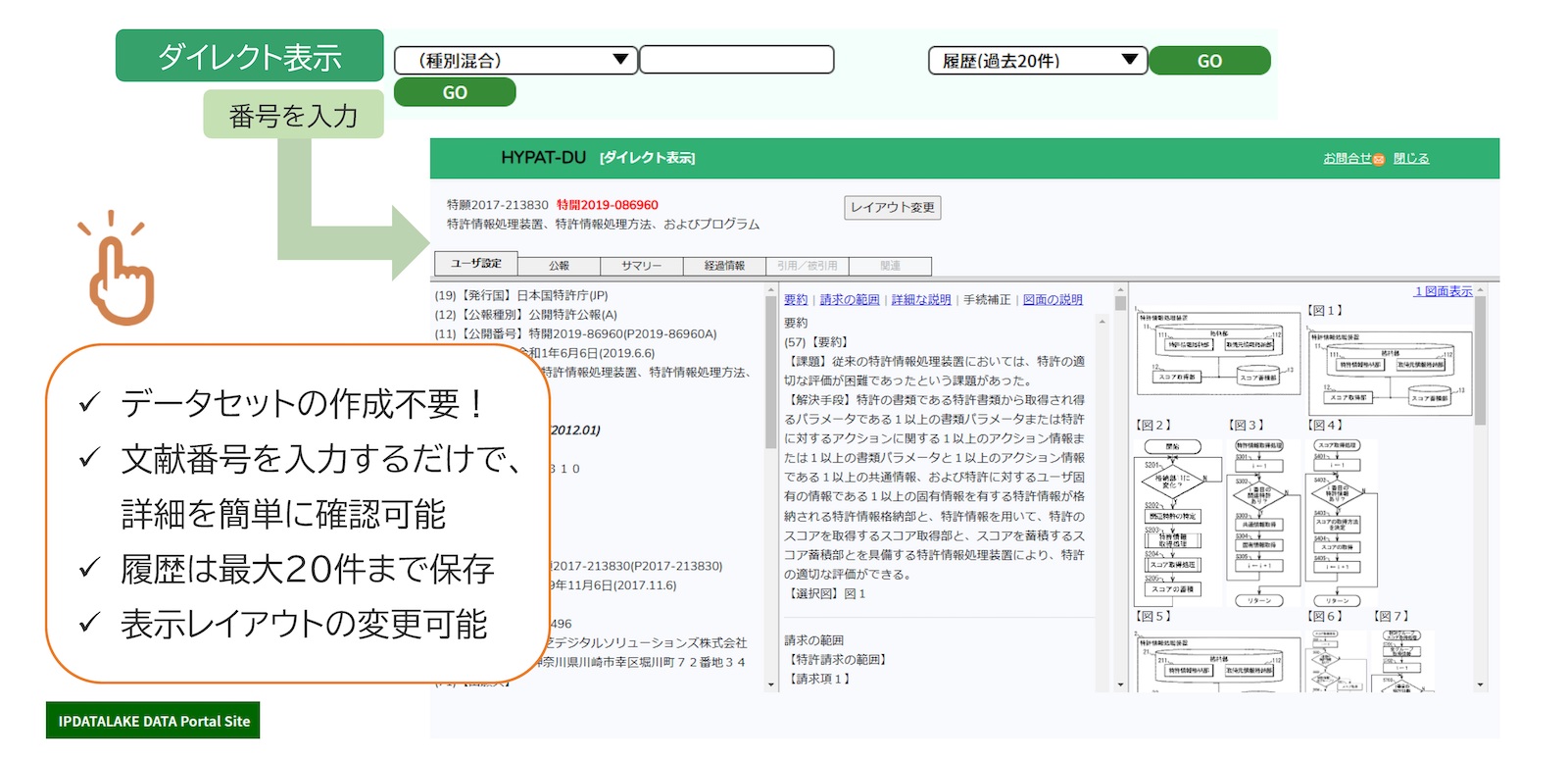Jump to 詳細な説明 section link
Image resolution: width=1568 pixels, height=760 pixels.
click(921, 300)
